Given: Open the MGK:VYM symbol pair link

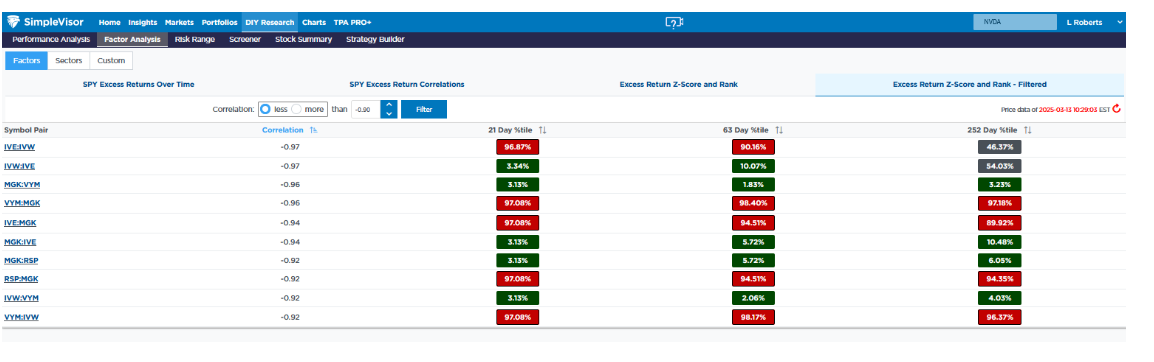Looking at the screenshot, I should (21, 184).
